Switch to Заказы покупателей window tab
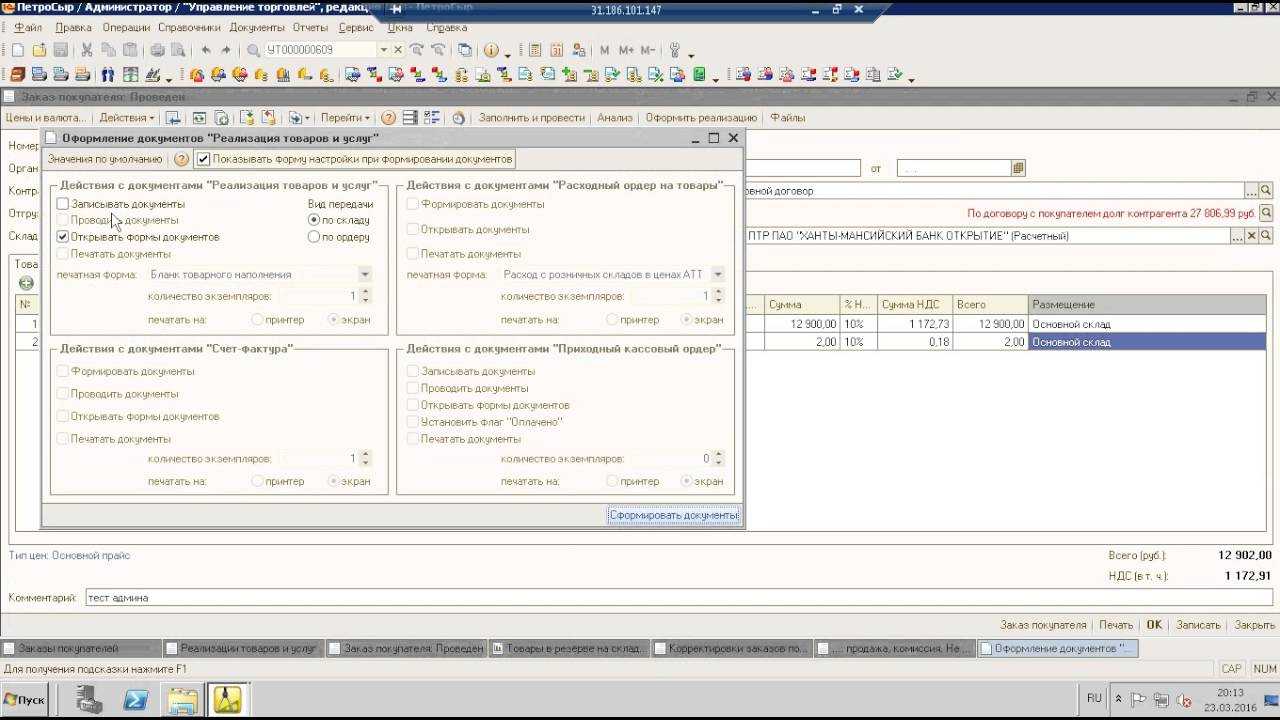This screenshot has width=1280, height=720. (81, 648)
